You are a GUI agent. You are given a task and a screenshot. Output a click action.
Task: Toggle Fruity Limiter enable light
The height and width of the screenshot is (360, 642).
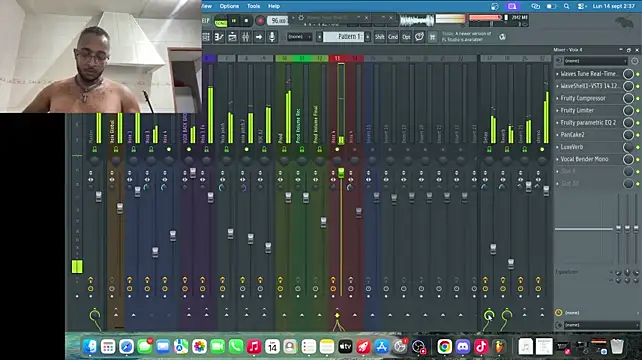point(637,111)
